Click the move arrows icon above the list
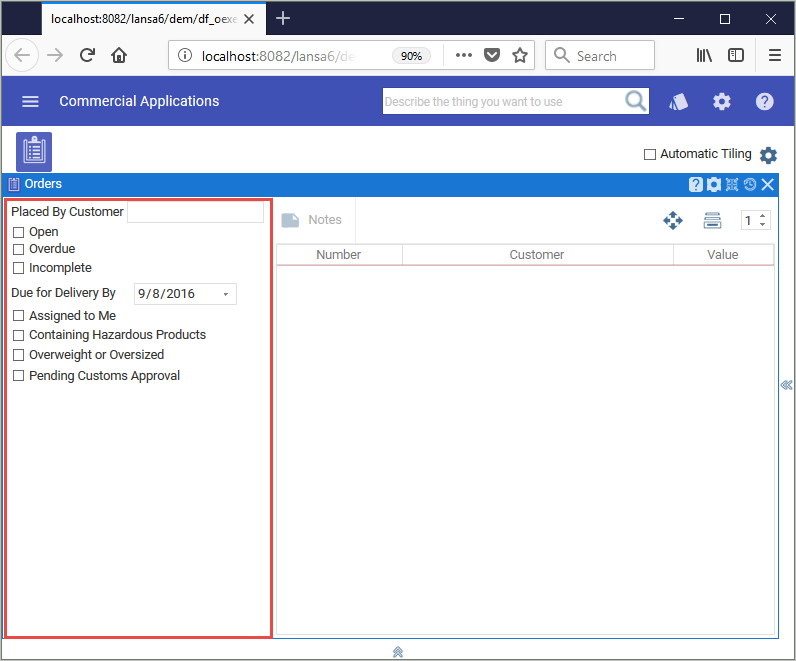The image size is (796, 661). pos(673,220)
